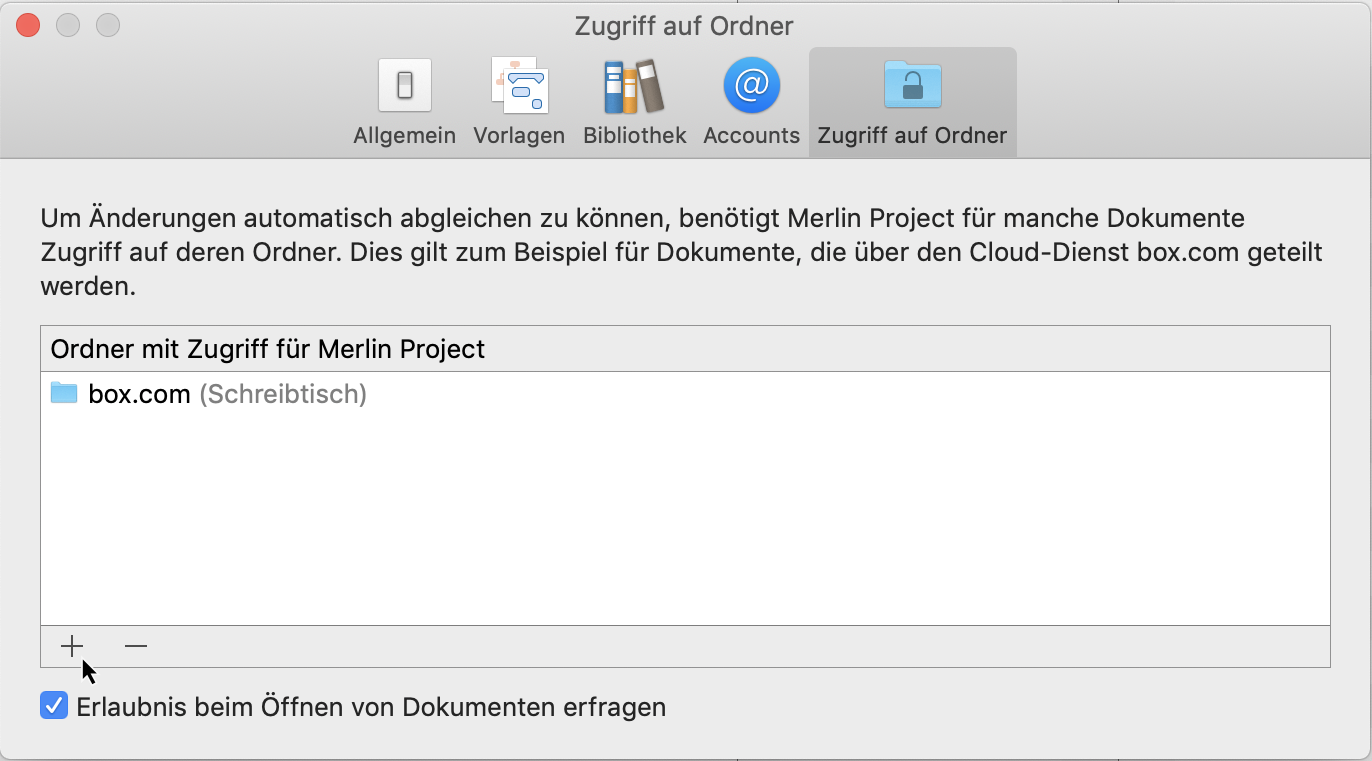Click the minus button to remove a folder
Image resolution: width=1372 pixels, height=761 pixels.
(x=135, y=646)
